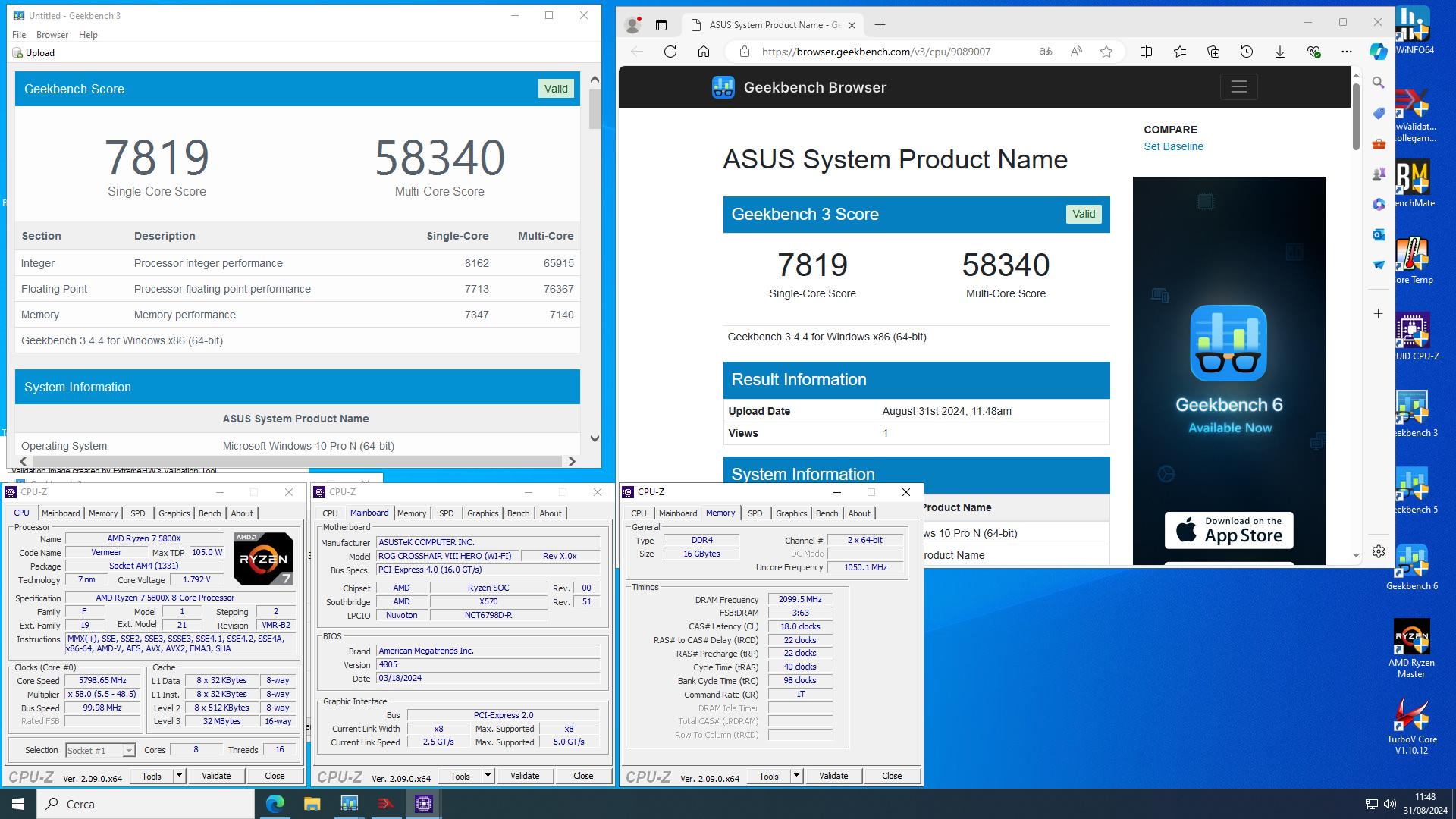Click Set Baseline link
Image resolution: width=1456 pixels, height=819 pixels.
click(x=1173, y=146)
